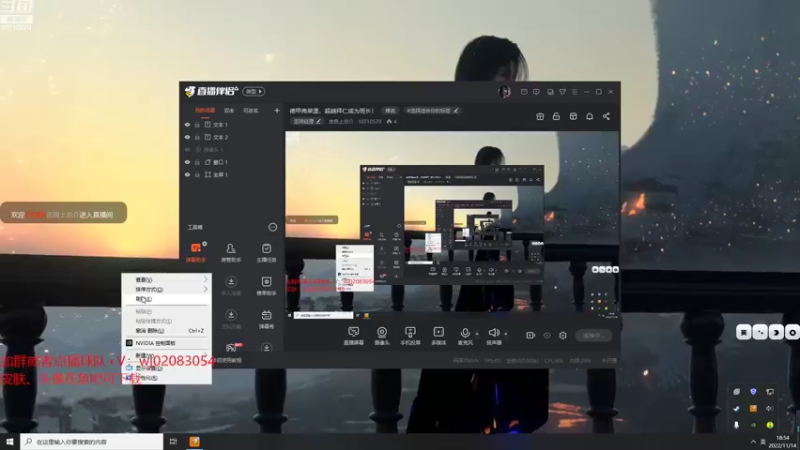Screen dimensions: 800x450
Task: Hide the 文本 1 layer
Action: [x=187, y=124]
